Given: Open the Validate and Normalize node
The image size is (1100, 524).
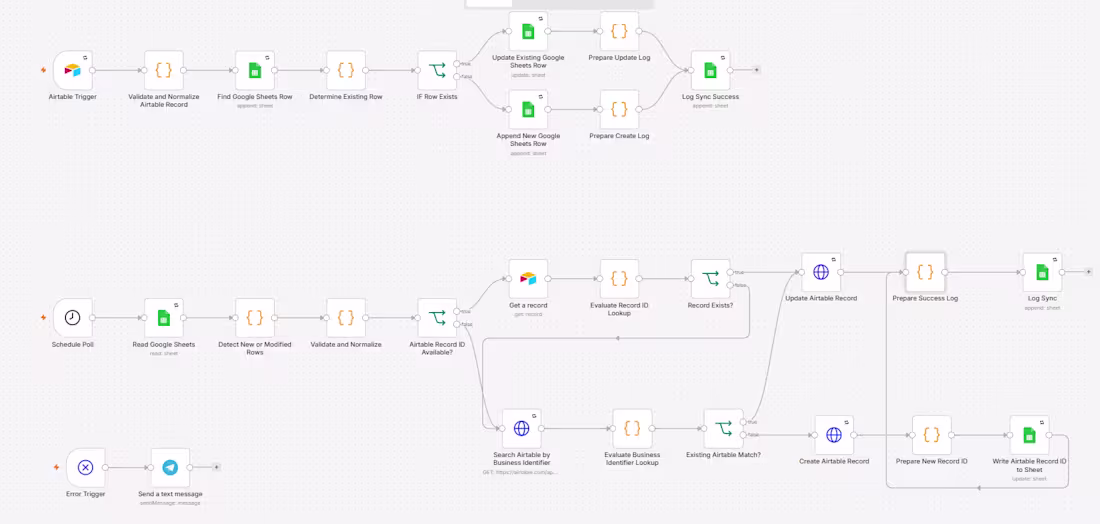Looking at the screenshot, I should click(346, 318).
